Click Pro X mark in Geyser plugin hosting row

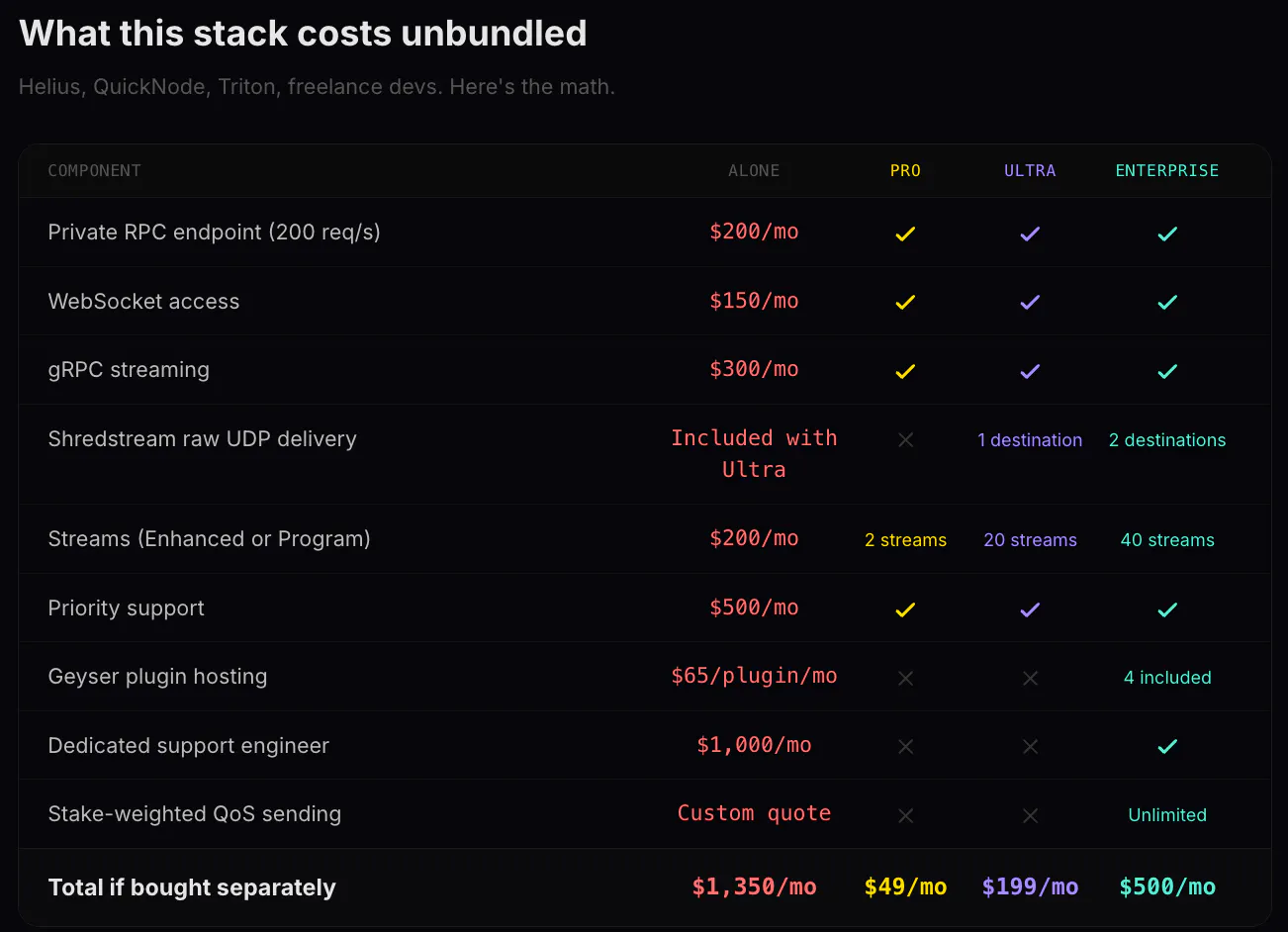tap(905, 678)
